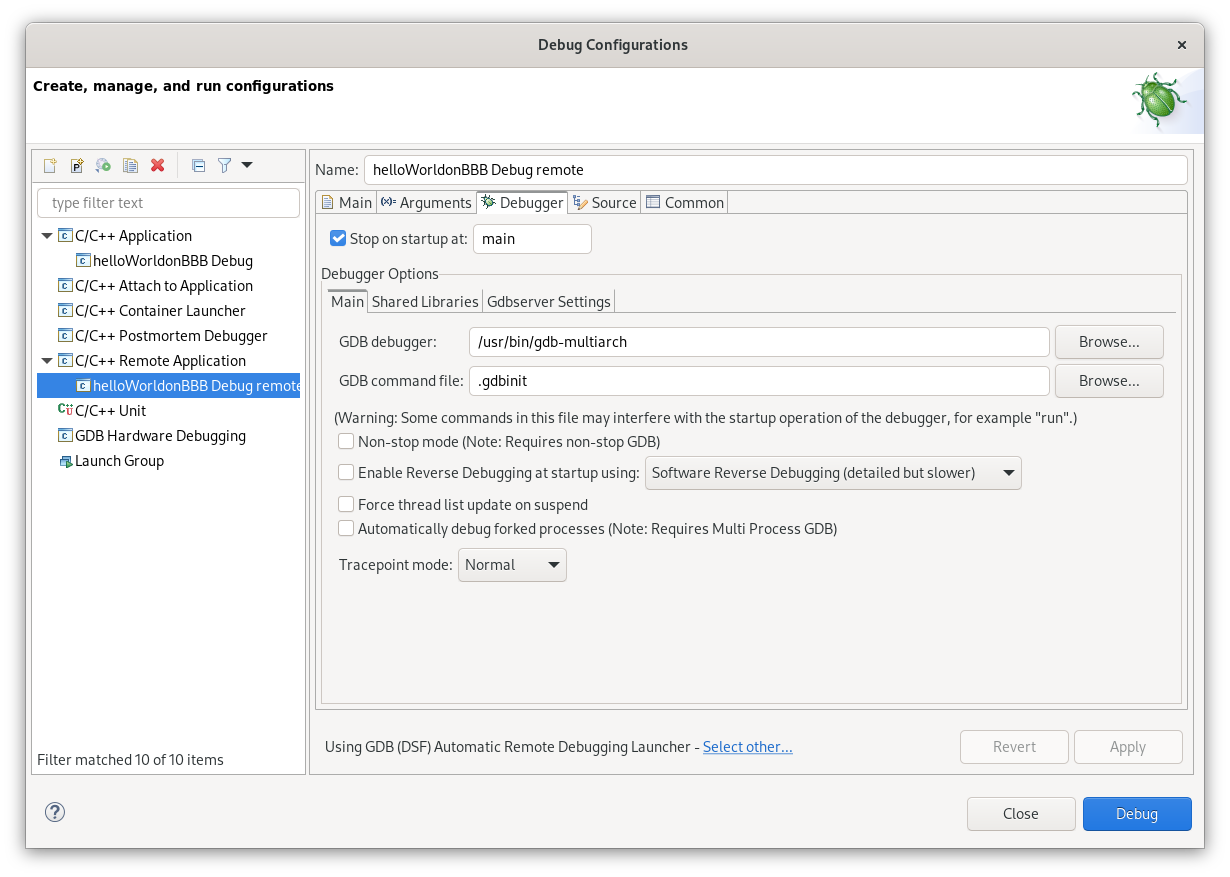Create a new launch configuration

[x=50, y=165]
